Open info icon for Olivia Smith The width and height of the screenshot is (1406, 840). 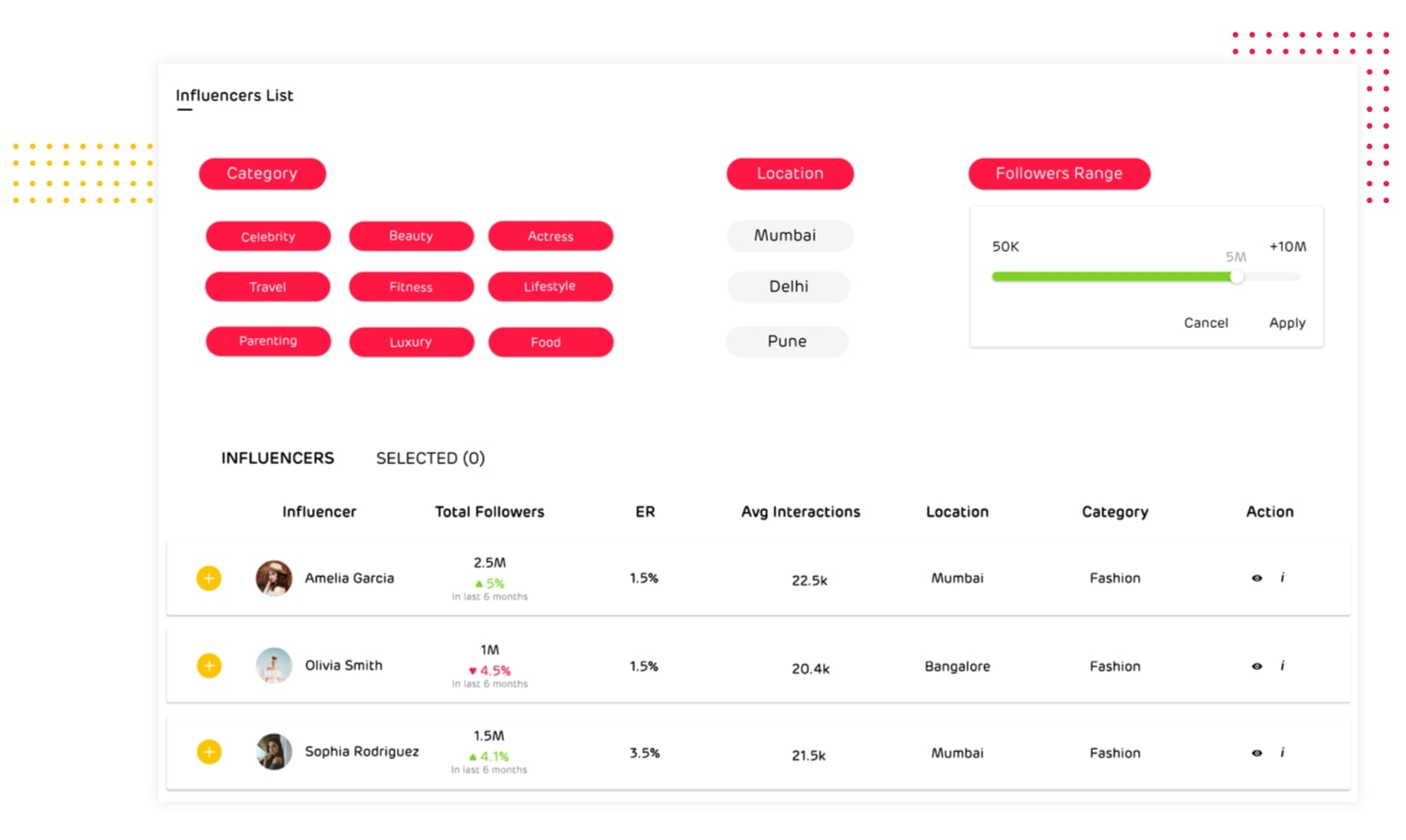pyautogui.click(x=1282, y=665)
